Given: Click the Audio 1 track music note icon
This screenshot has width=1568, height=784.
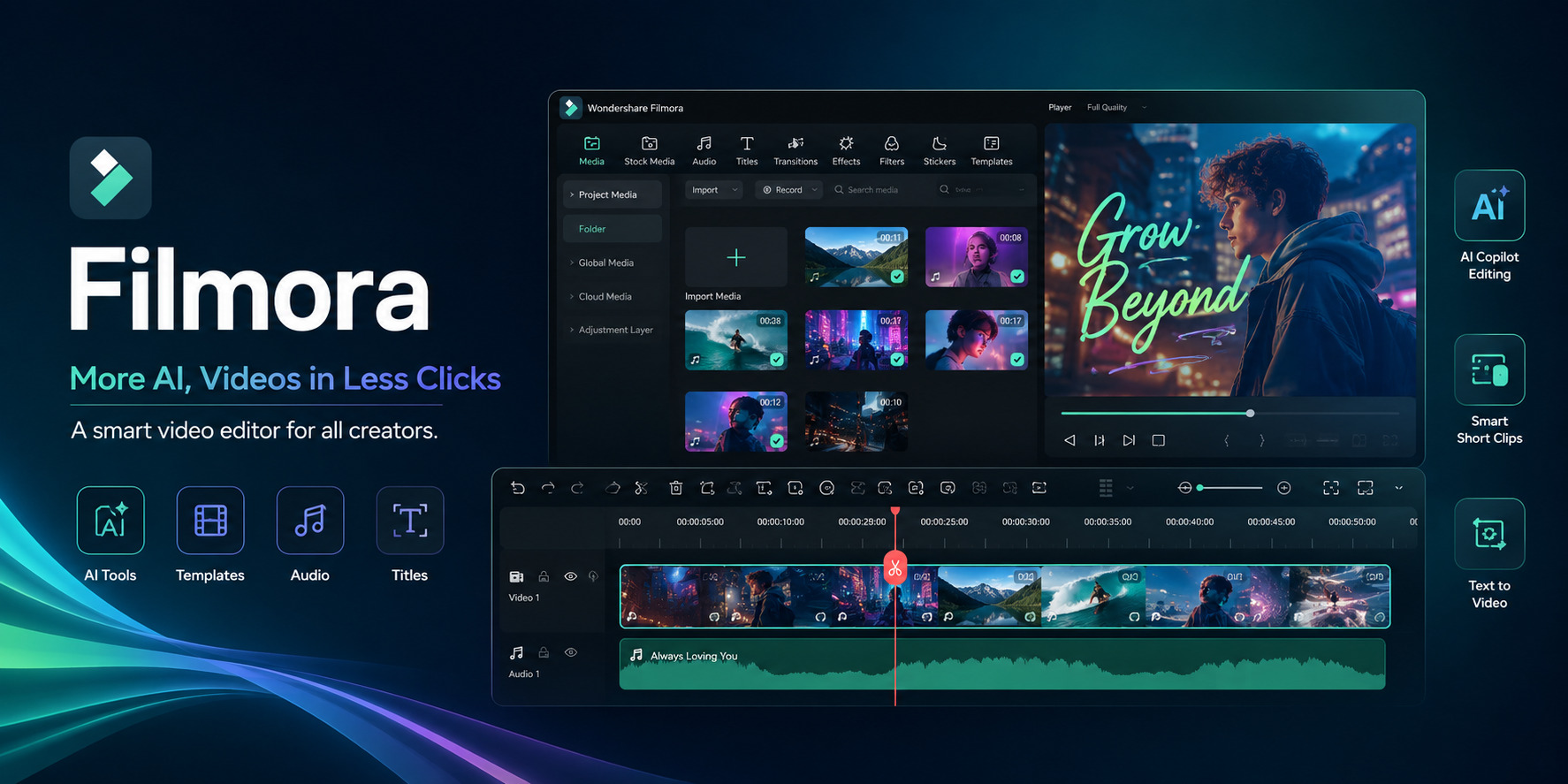Looking at the screenshot, I should point(517,652).
